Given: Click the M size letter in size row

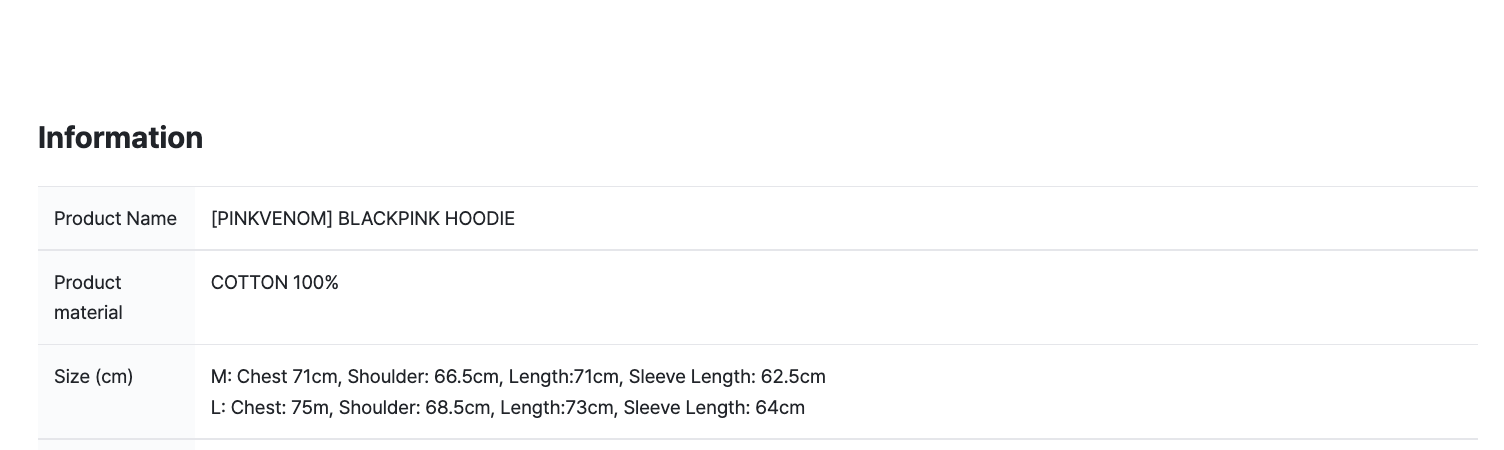Looking at the screenshot, I should click(x=219, y=376).
